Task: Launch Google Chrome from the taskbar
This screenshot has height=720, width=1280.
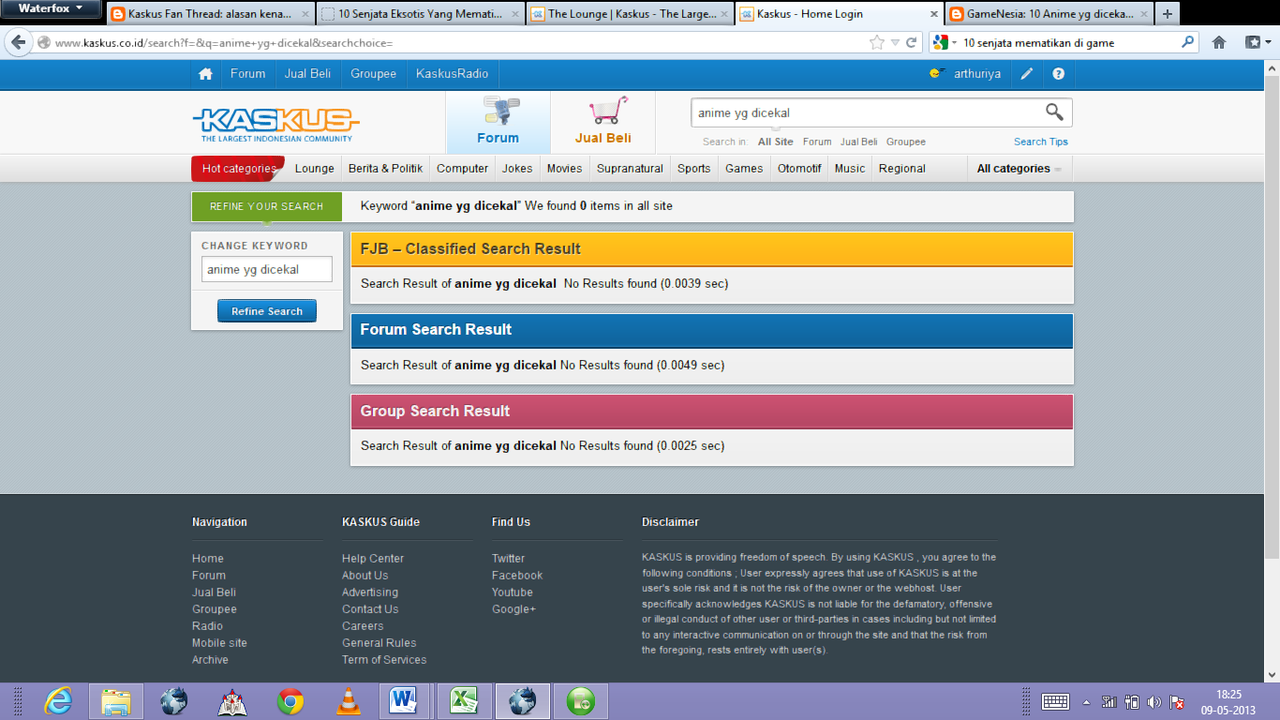Action: pos(291,701)
